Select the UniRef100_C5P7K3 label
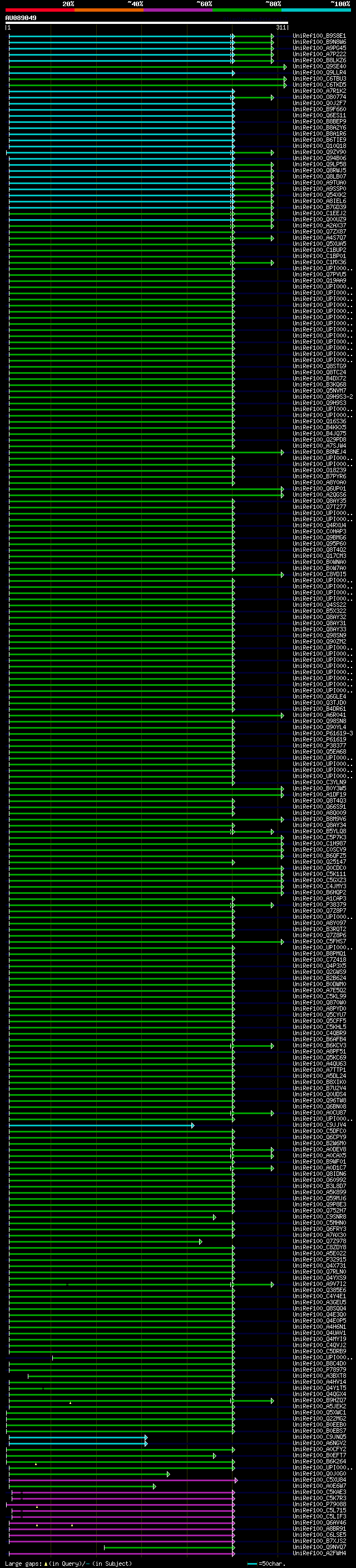The image size is (356, 1568). click(x=319, y=837)
